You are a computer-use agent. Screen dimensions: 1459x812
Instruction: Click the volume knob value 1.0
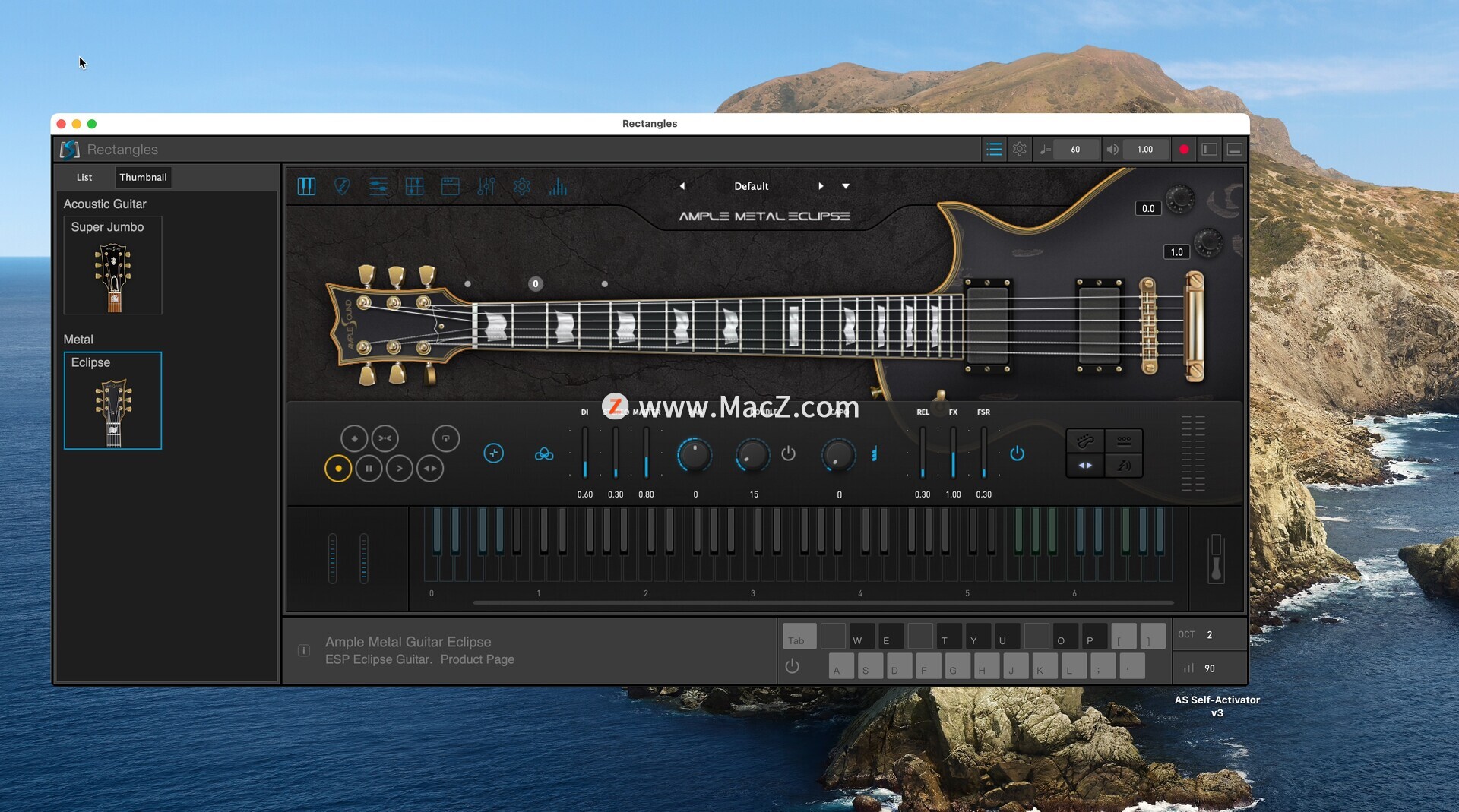[x=1176, y=251]
